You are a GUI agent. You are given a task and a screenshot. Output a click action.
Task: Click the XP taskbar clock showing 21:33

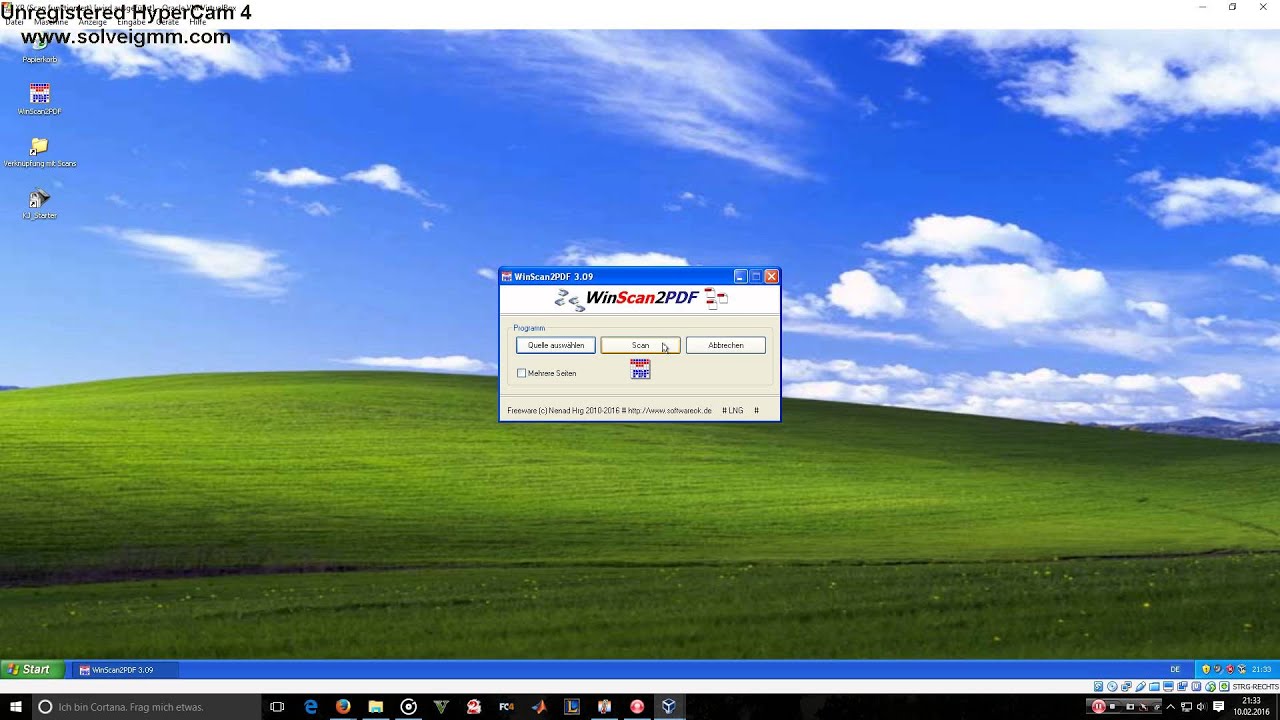click(x=1261, y=670)
